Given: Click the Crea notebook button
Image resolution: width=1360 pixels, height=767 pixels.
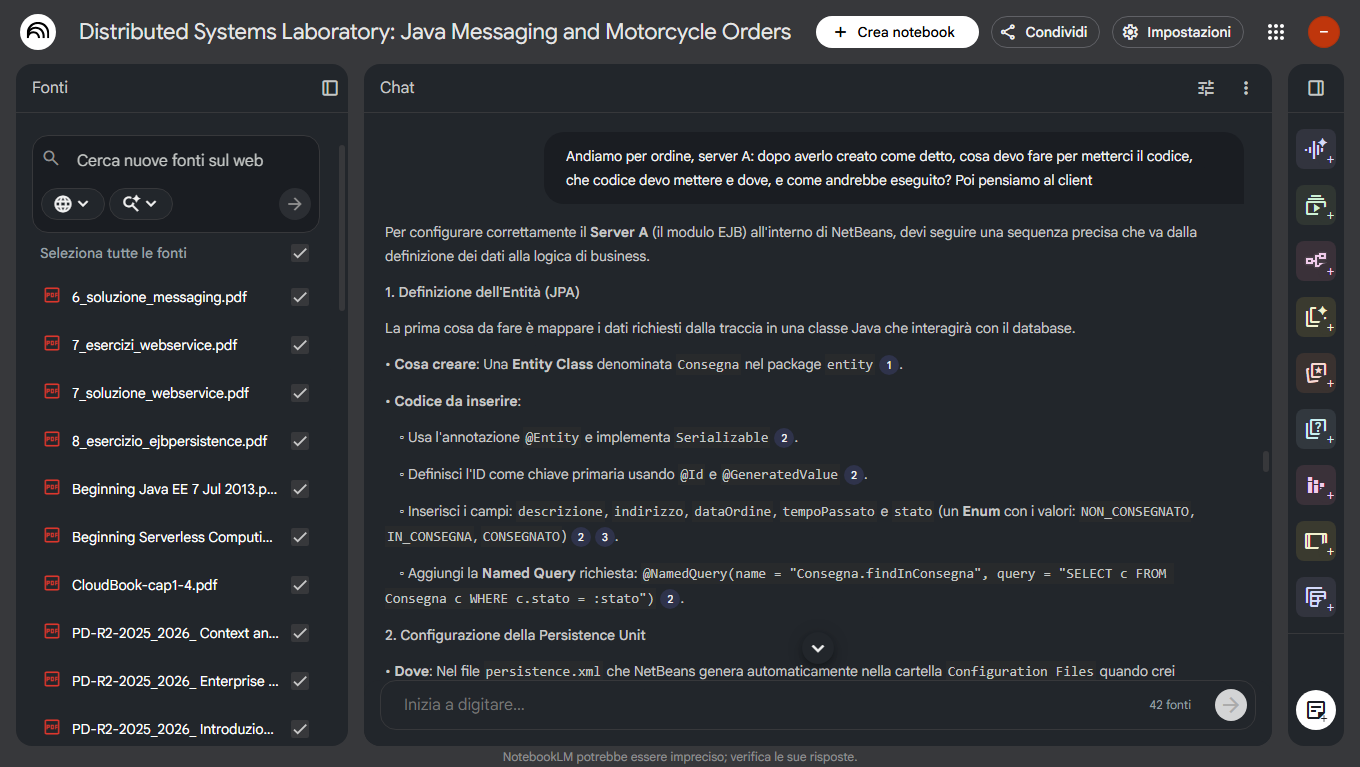Looking at the screenshot, I should tap(896, 31).
